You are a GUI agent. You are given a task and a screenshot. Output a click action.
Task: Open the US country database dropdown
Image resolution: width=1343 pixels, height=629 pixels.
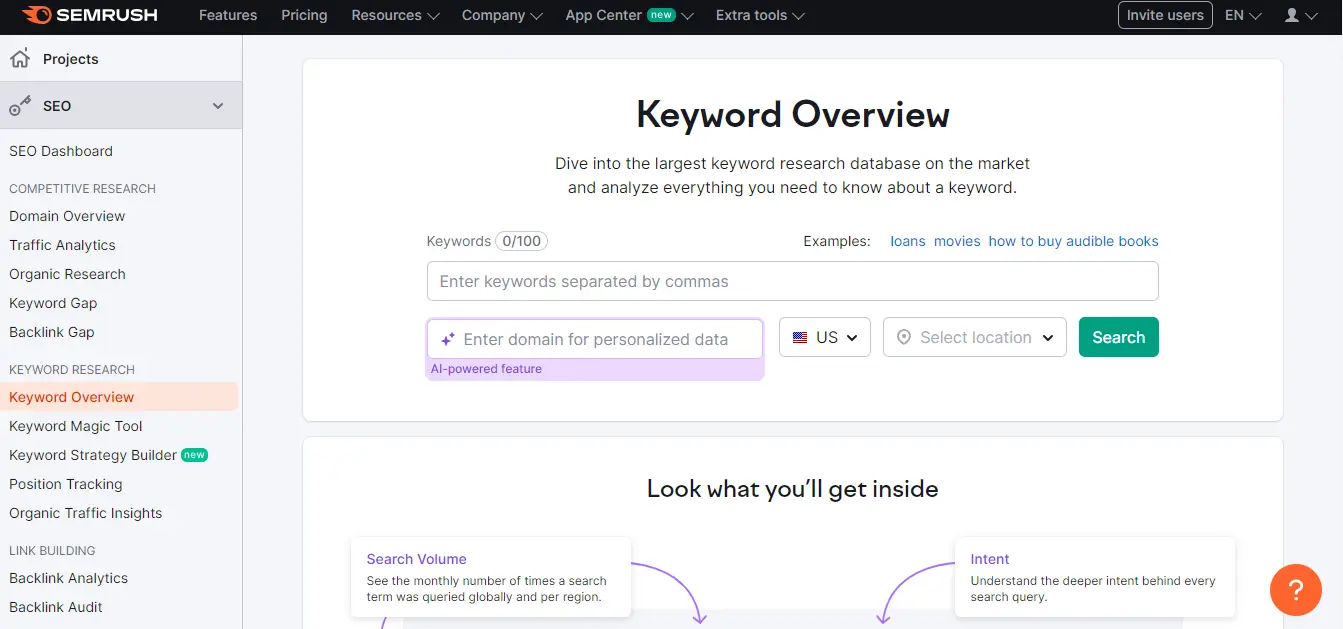coord(825,338)
